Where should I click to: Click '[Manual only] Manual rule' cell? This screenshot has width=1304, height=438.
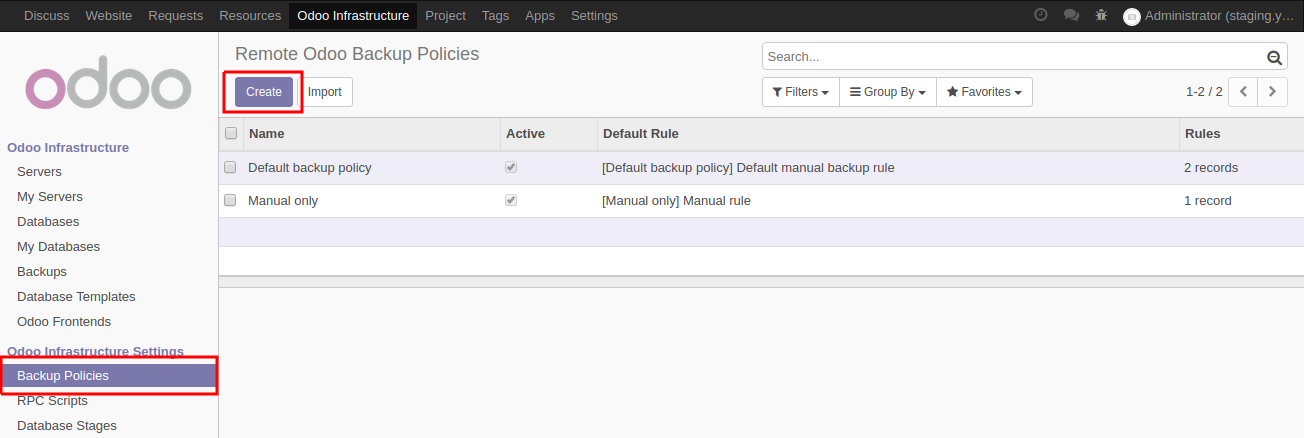[x=676, y=200]
